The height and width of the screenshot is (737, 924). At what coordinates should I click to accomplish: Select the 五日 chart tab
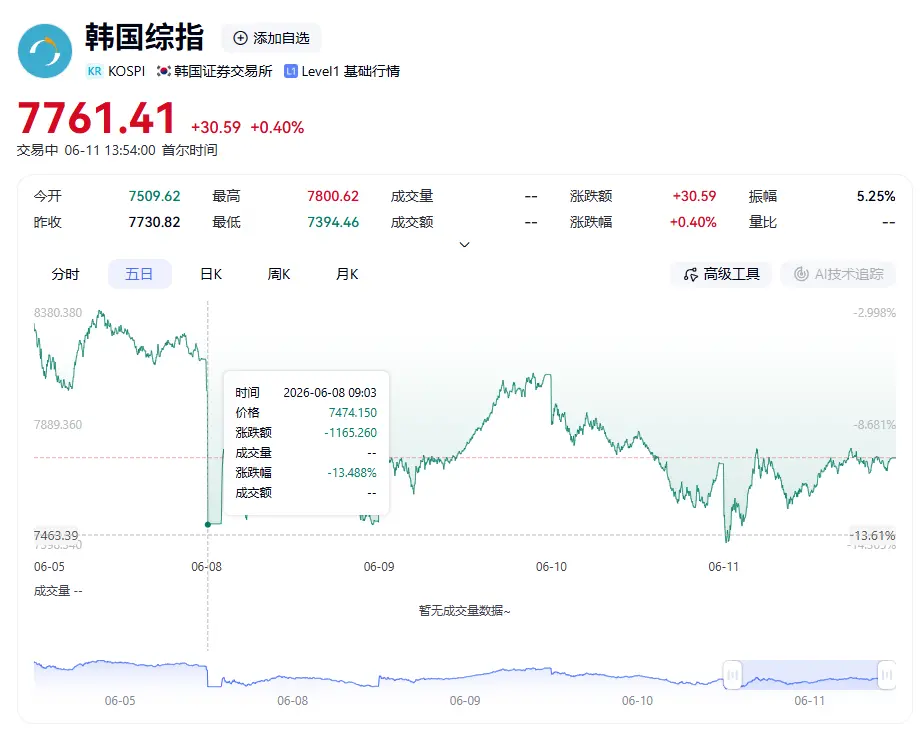tap(140, 274)
